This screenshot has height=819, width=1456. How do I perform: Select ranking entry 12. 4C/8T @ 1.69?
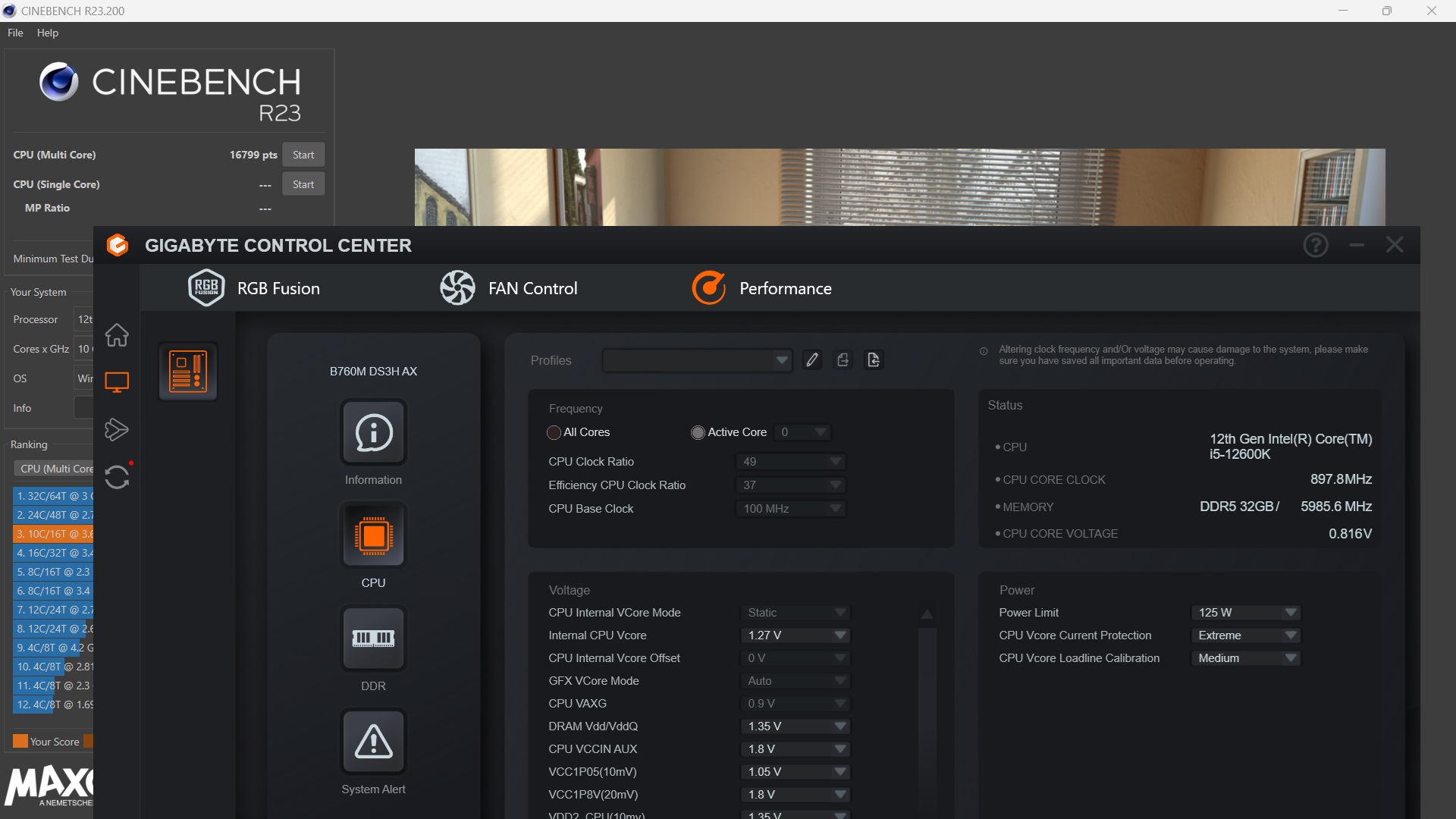[x=53, y=704]
